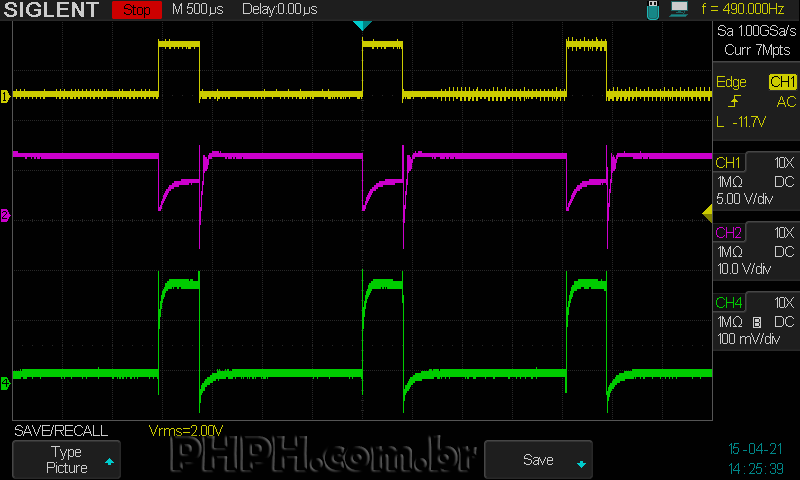Click the DC coupling label for CH2
Screen dimensions: 800x480
(x=784, y=252)
